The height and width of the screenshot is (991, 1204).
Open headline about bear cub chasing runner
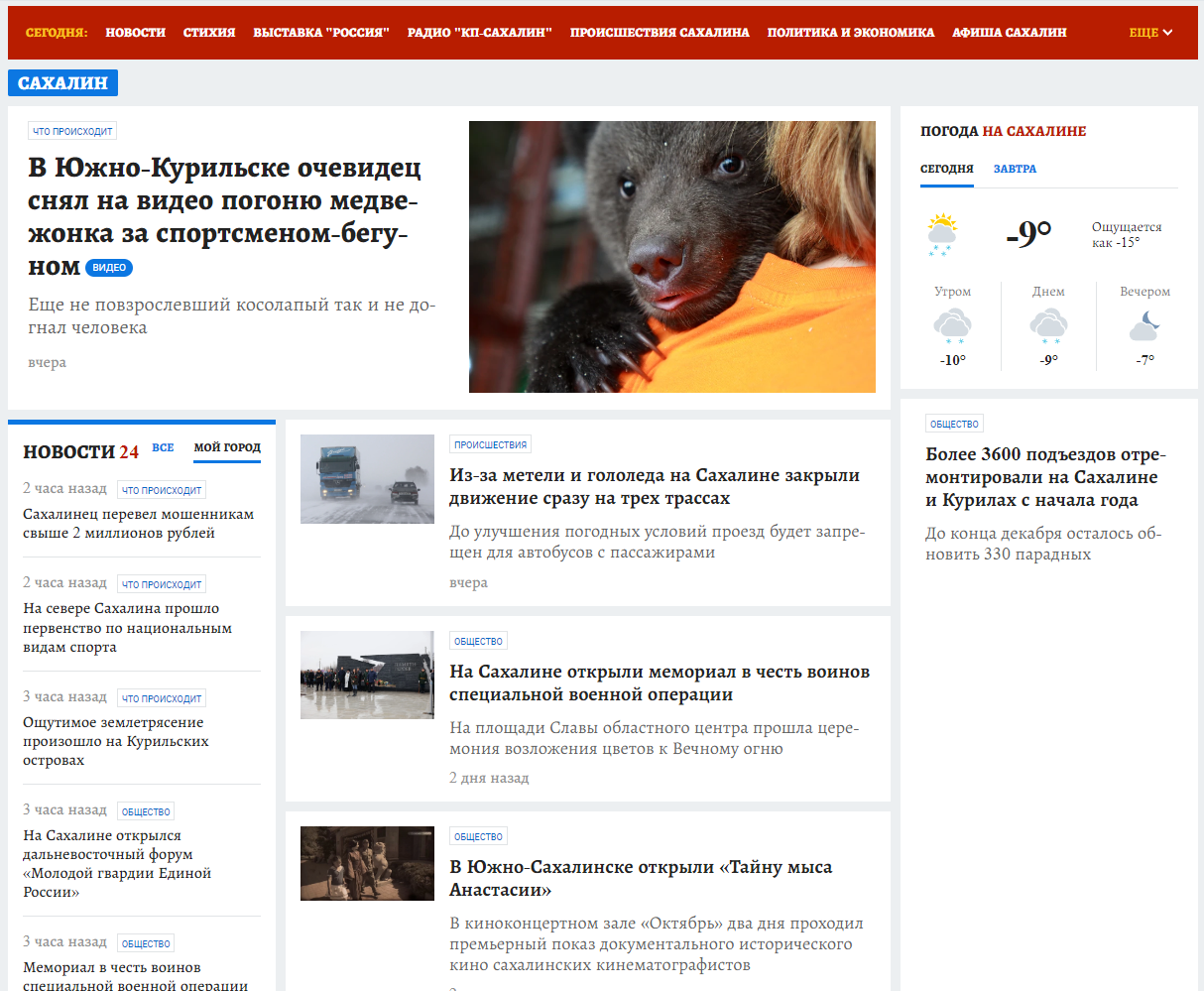[225, 216]
